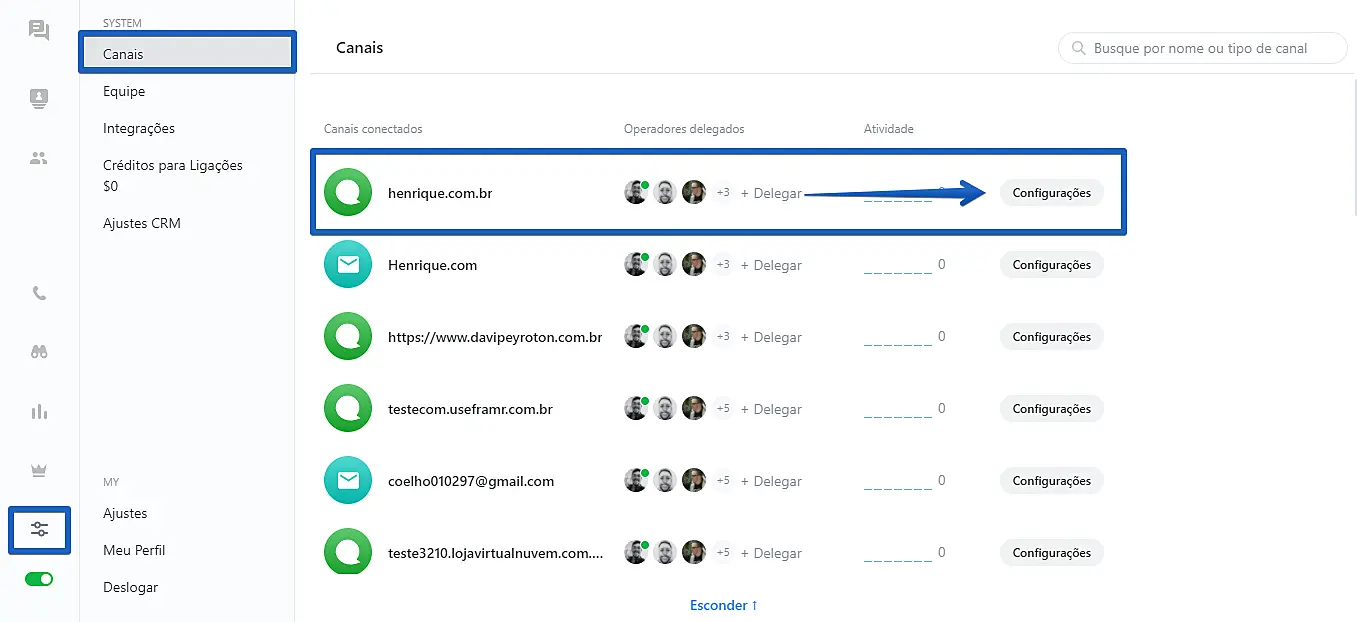Click the crown upgrade icon
Viewport: 1357px width, 622px height.
39,471
